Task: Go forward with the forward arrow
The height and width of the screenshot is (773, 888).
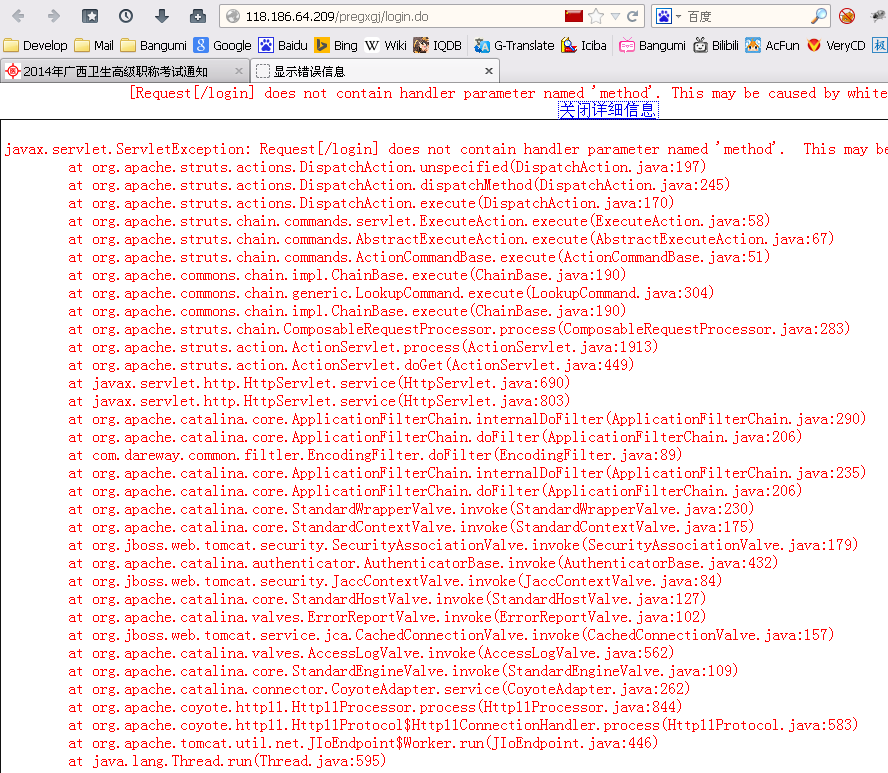Action: coord(54,16)
